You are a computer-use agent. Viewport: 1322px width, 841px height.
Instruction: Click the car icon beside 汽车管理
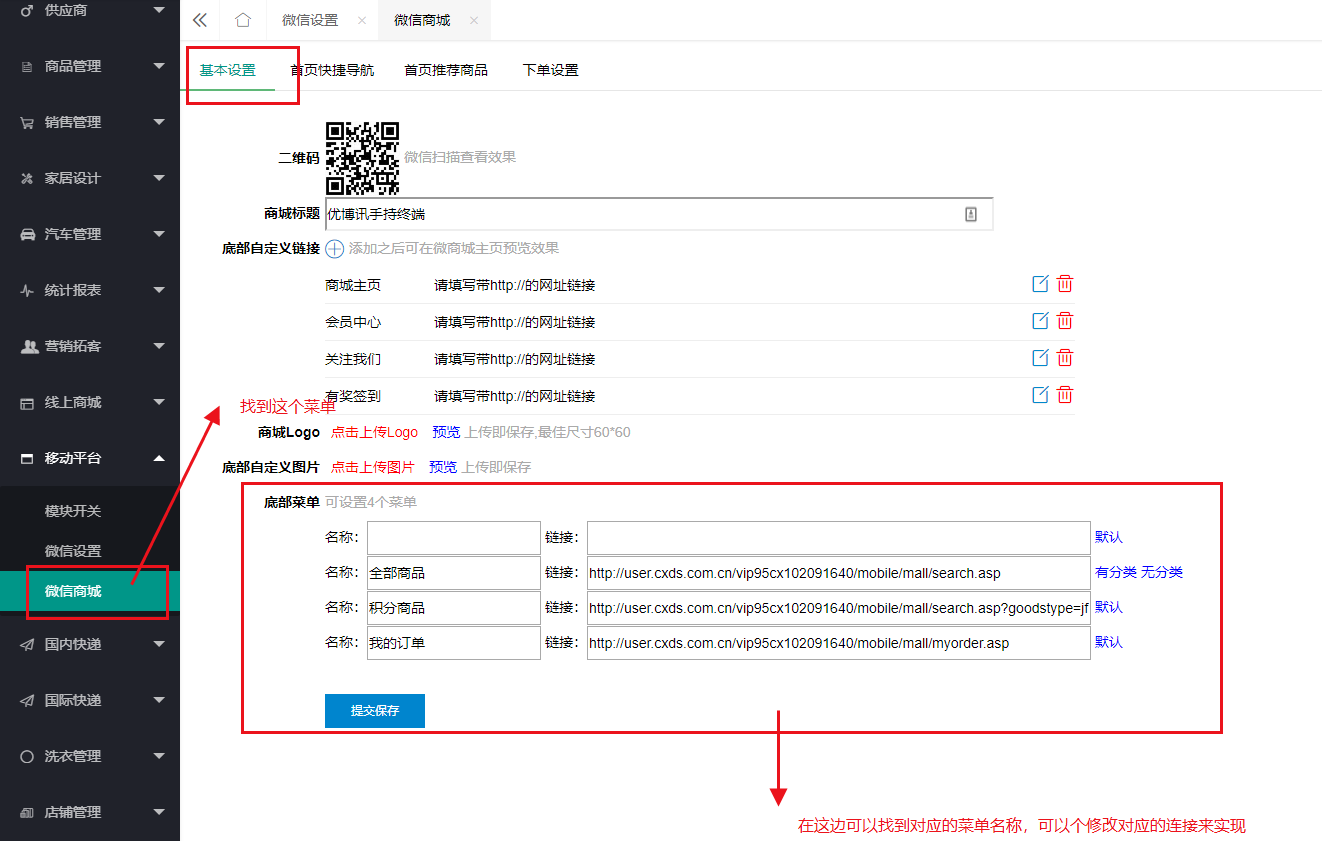click(x=27, y=234)
